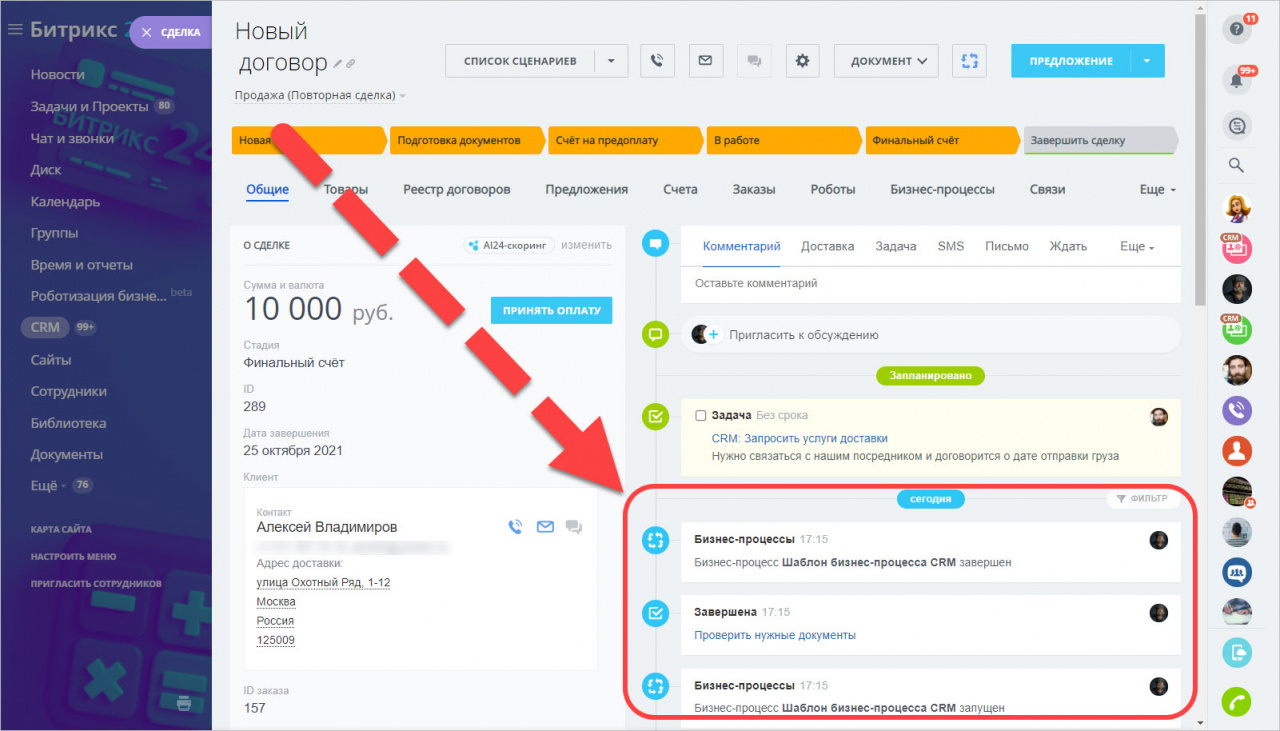This screenshot has height=731, width=1280.
Task: Click the pencil edit icon next to deal title
Action: 338,64
